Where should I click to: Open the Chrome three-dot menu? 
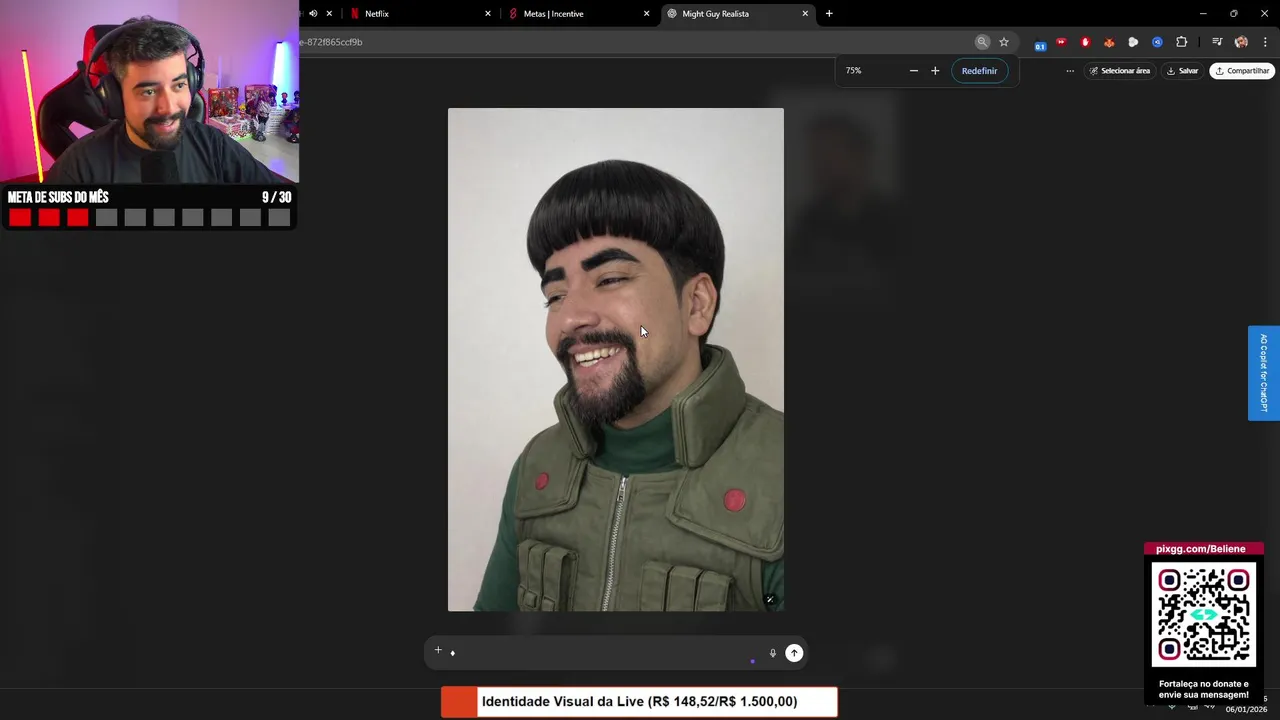tap(1265, 42)
